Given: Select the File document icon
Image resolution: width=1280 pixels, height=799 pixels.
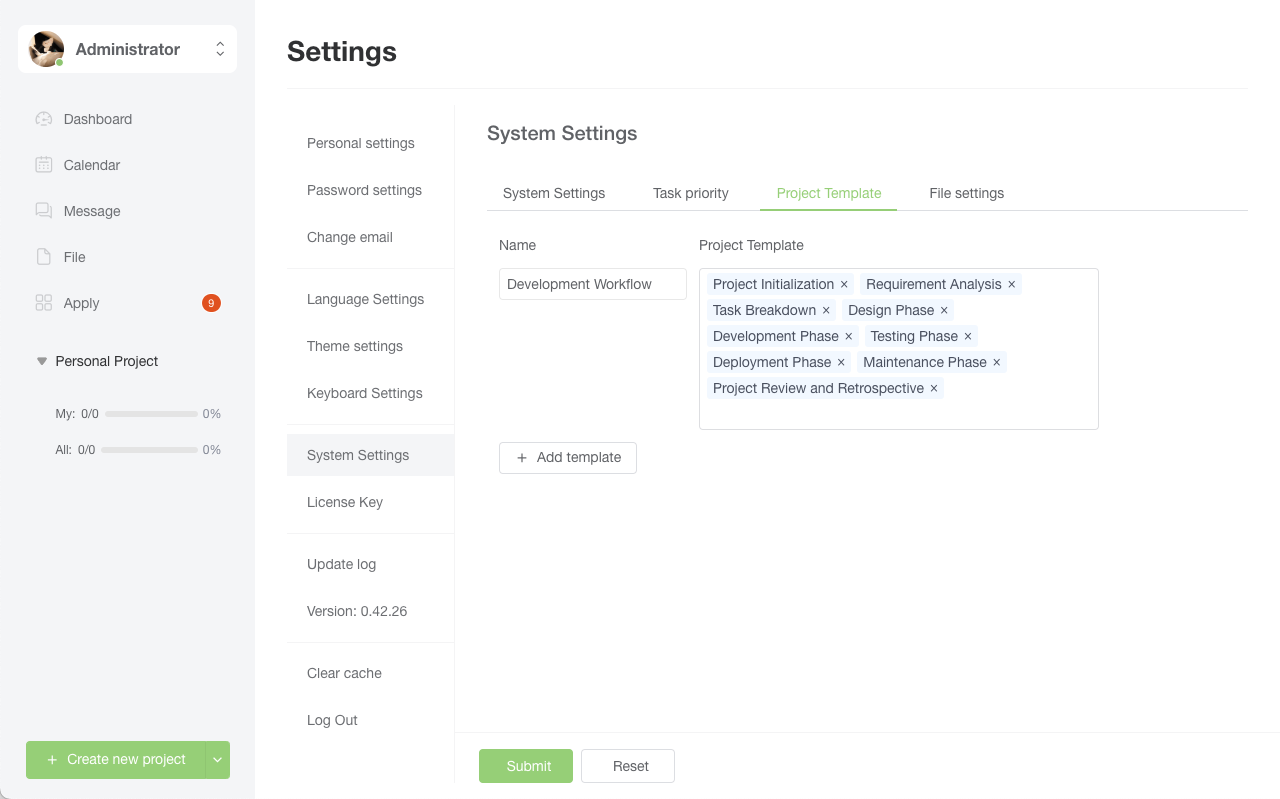Looking at the screenshot, I should pos(43,257).
